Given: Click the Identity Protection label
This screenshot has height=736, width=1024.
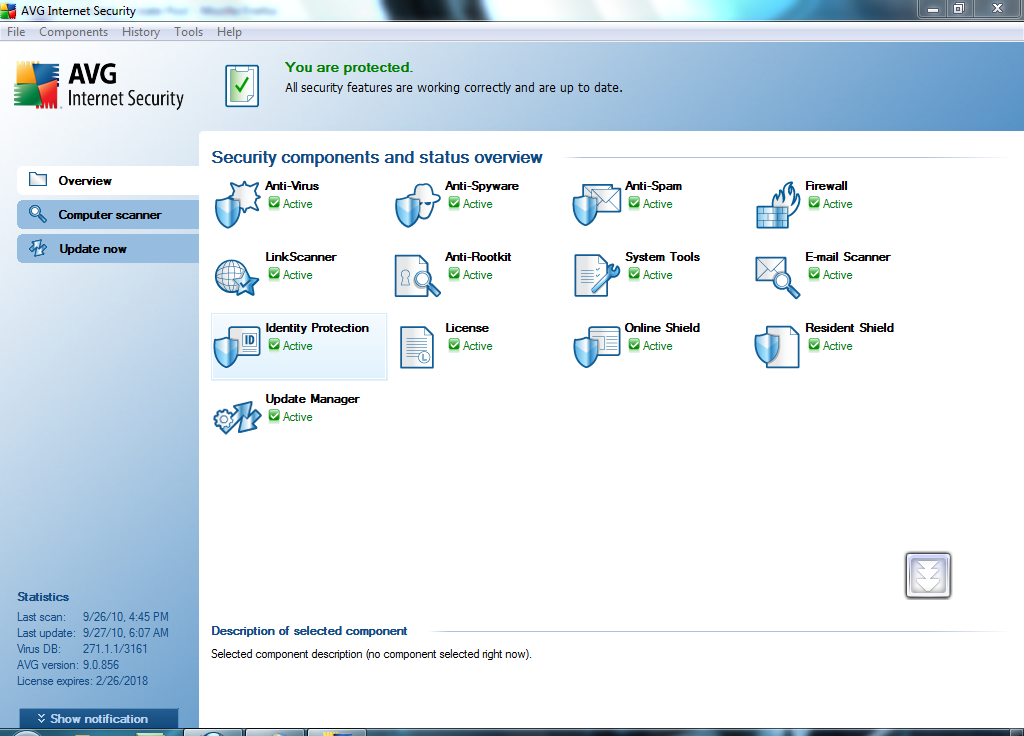Looking at the screenshot, I should point(317,328).
